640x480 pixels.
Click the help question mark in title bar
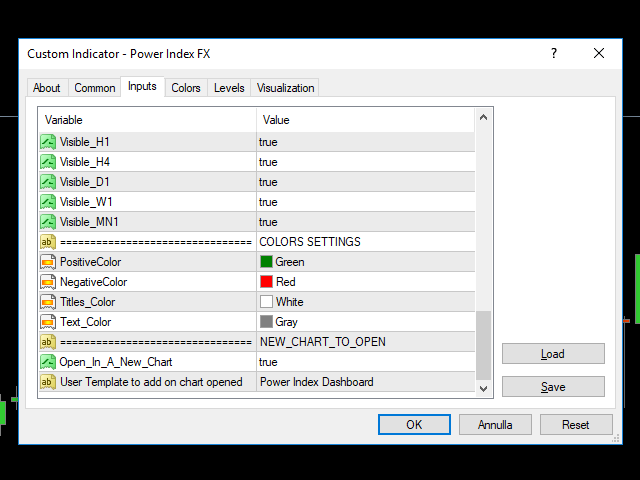[554, 53]
